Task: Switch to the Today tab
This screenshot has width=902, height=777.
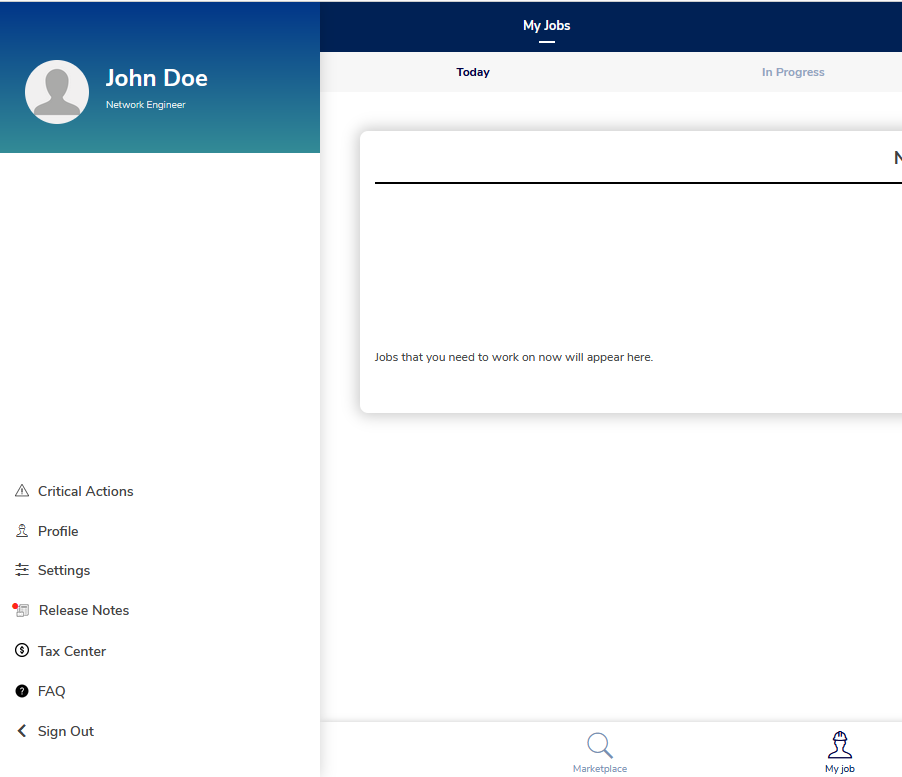Action: 473,72
